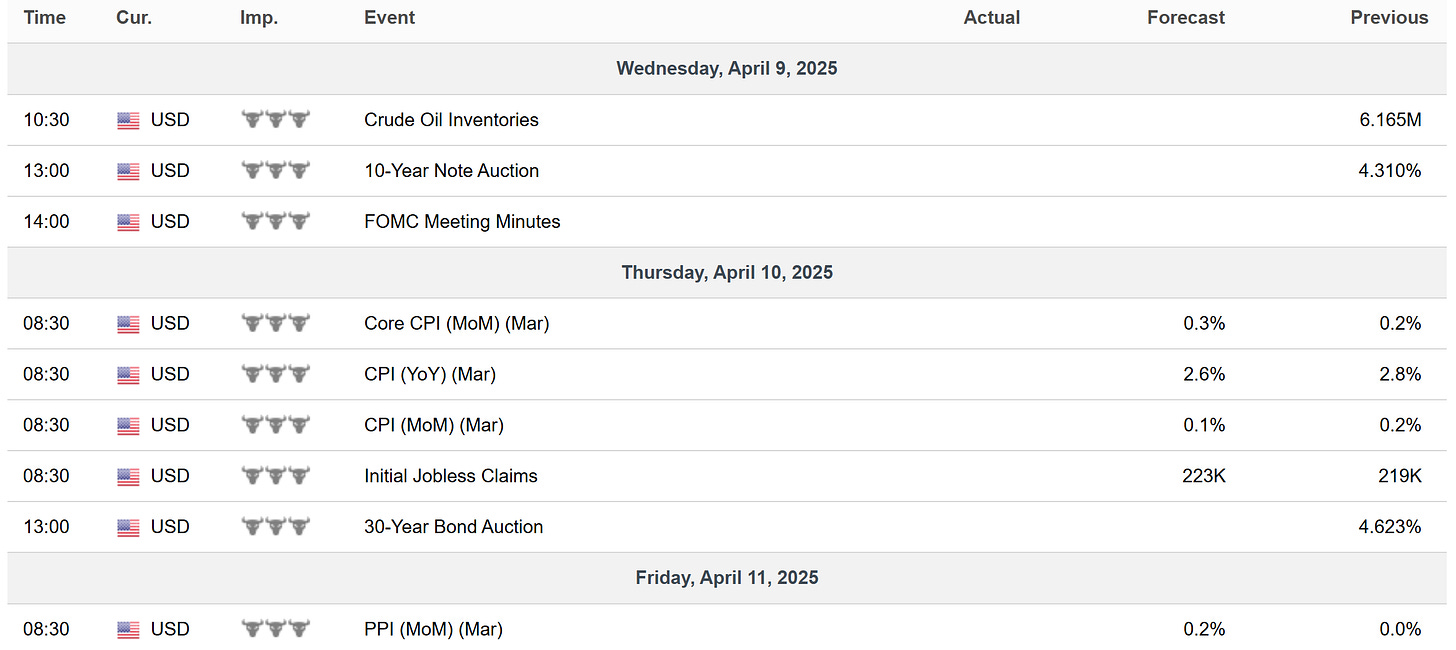The image size is (1456, 650).
Task: Select the Thursday, April 10, 2025 date row
Action: 727,273
